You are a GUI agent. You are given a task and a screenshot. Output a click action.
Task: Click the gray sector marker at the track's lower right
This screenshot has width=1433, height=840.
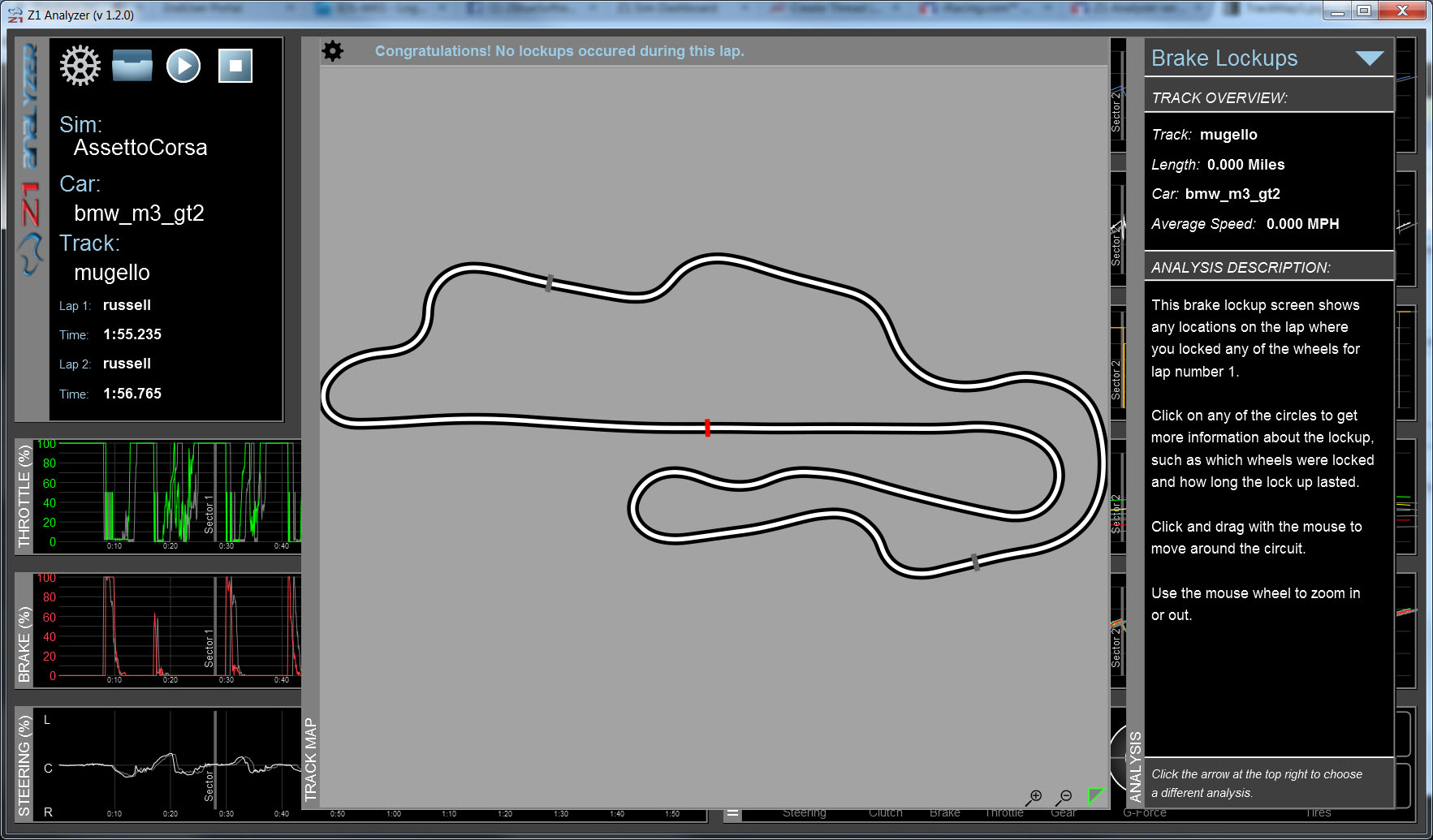click(x=975, y=562)
